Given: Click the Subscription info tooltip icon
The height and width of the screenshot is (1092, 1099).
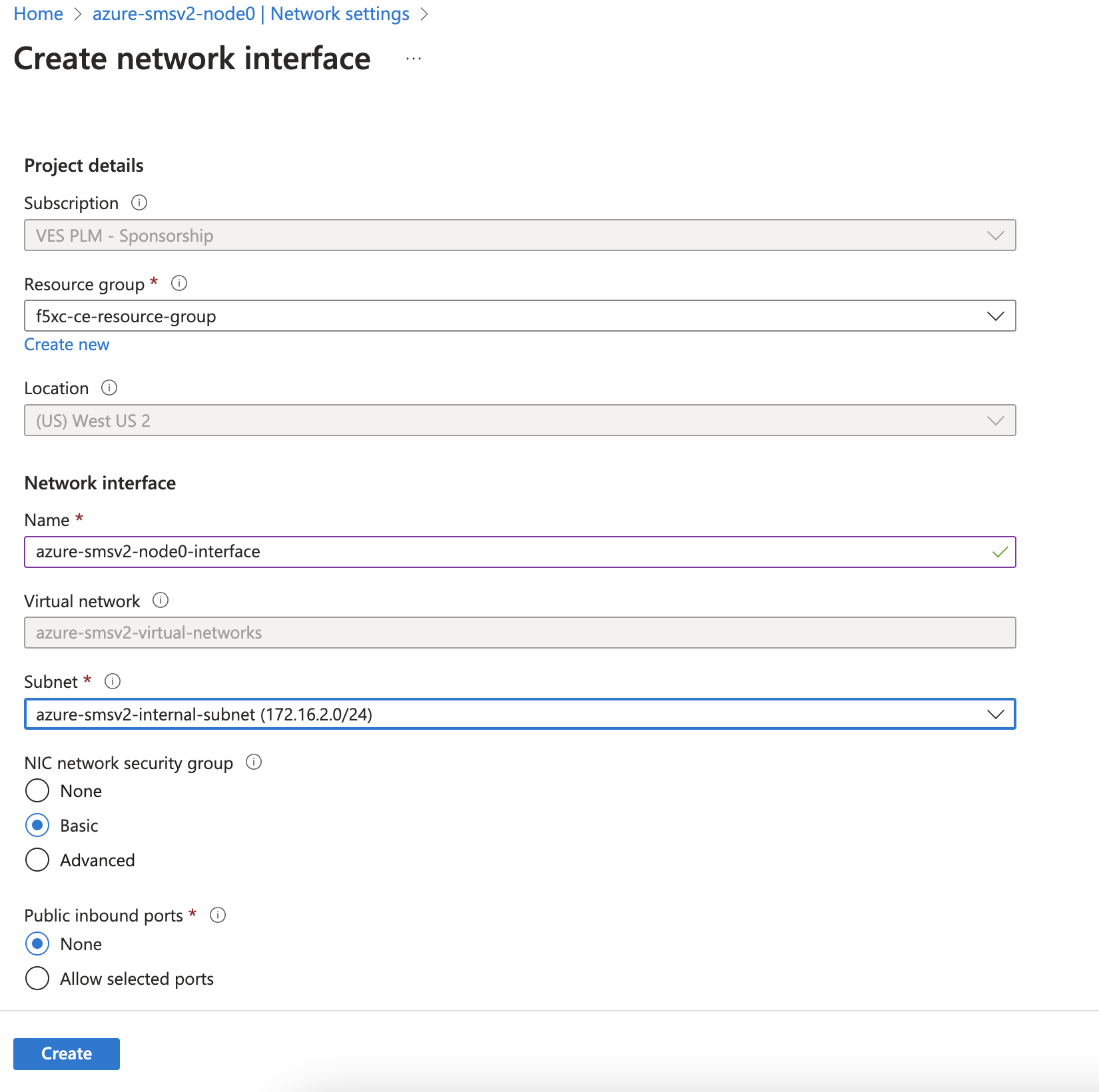Looking at the screenshot, I should click(x=139, y=203).
